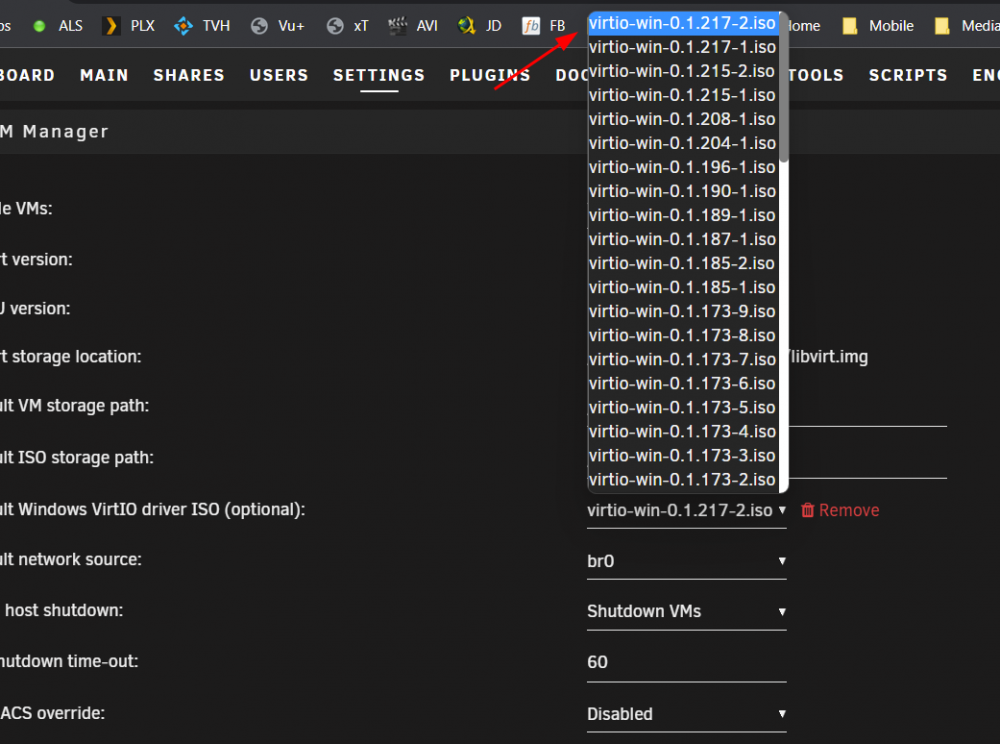Open the SCRIPTS tab
This screenshot has width=1000, height=744.
(908, 75)
